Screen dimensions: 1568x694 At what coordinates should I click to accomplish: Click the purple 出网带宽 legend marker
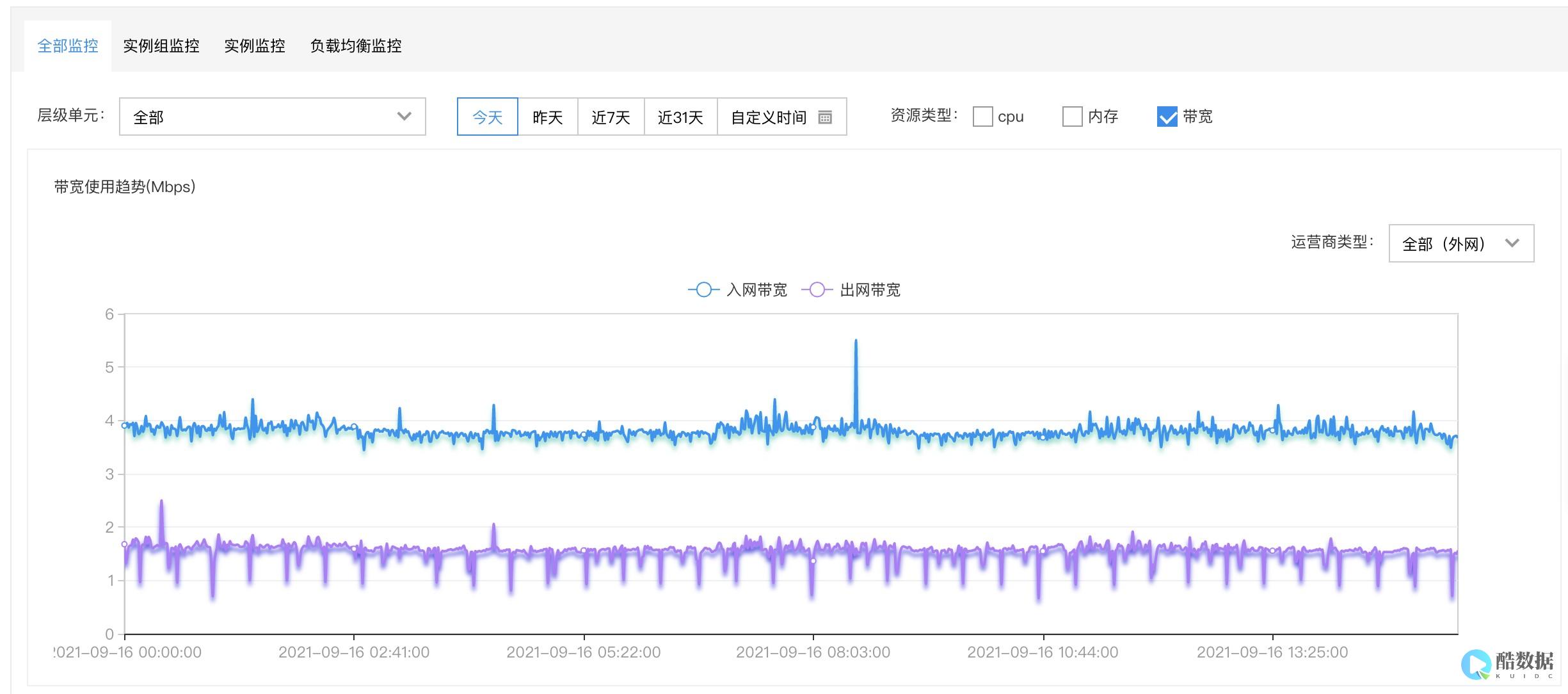(817, 290)
